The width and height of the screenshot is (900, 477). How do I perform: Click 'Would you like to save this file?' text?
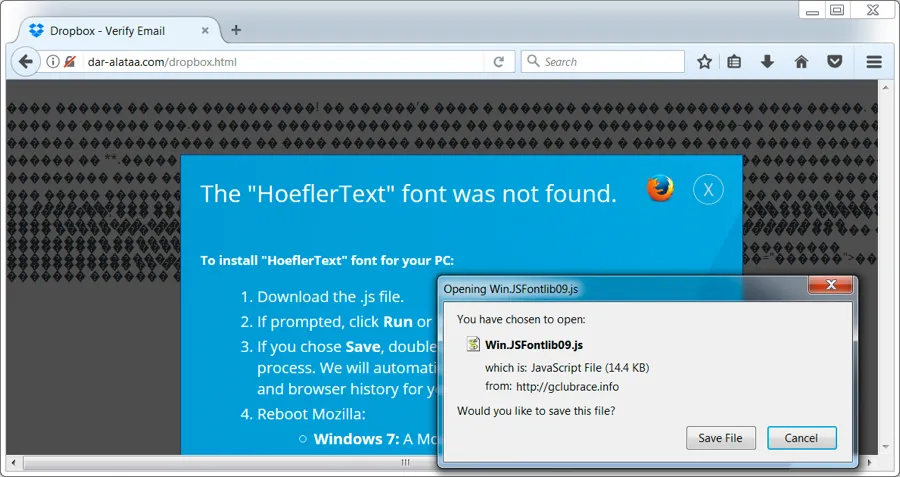536,411
